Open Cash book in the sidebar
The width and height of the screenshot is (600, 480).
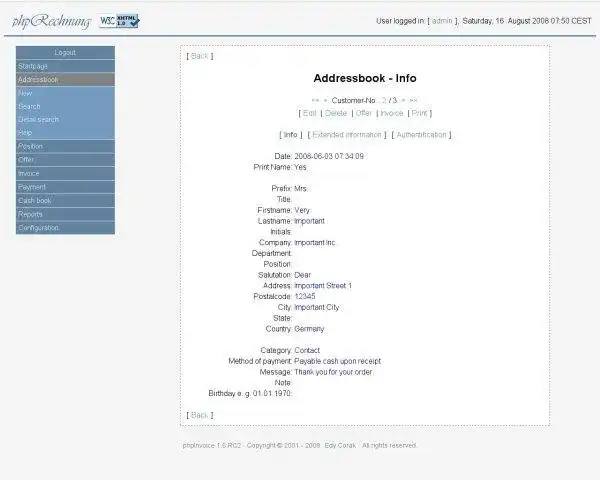65,201
